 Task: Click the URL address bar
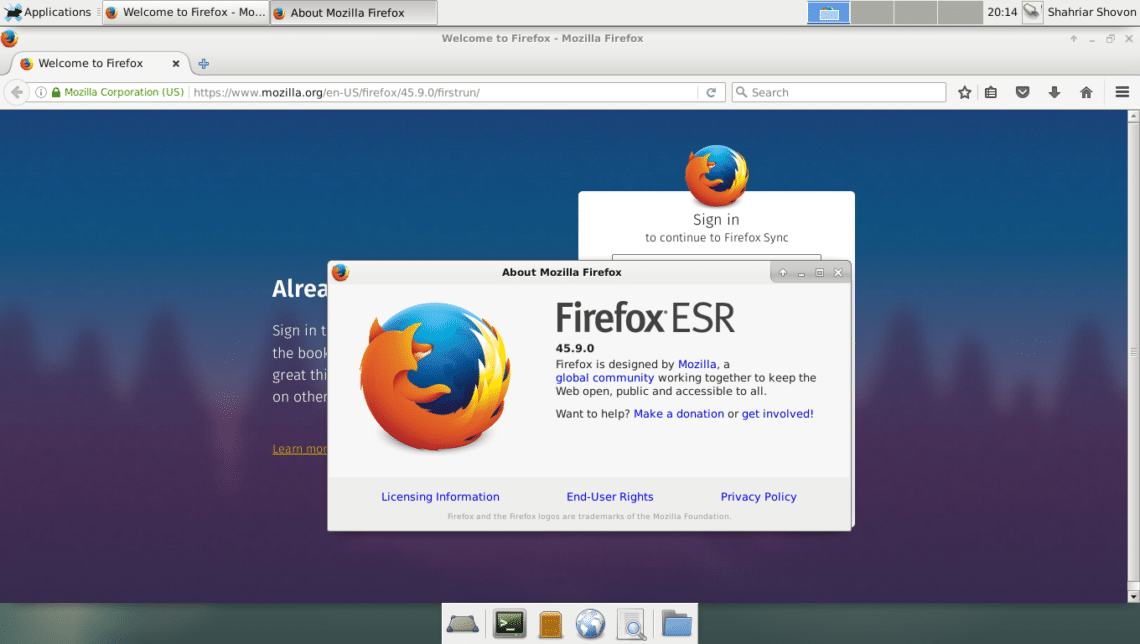click(x=443, y=92)
